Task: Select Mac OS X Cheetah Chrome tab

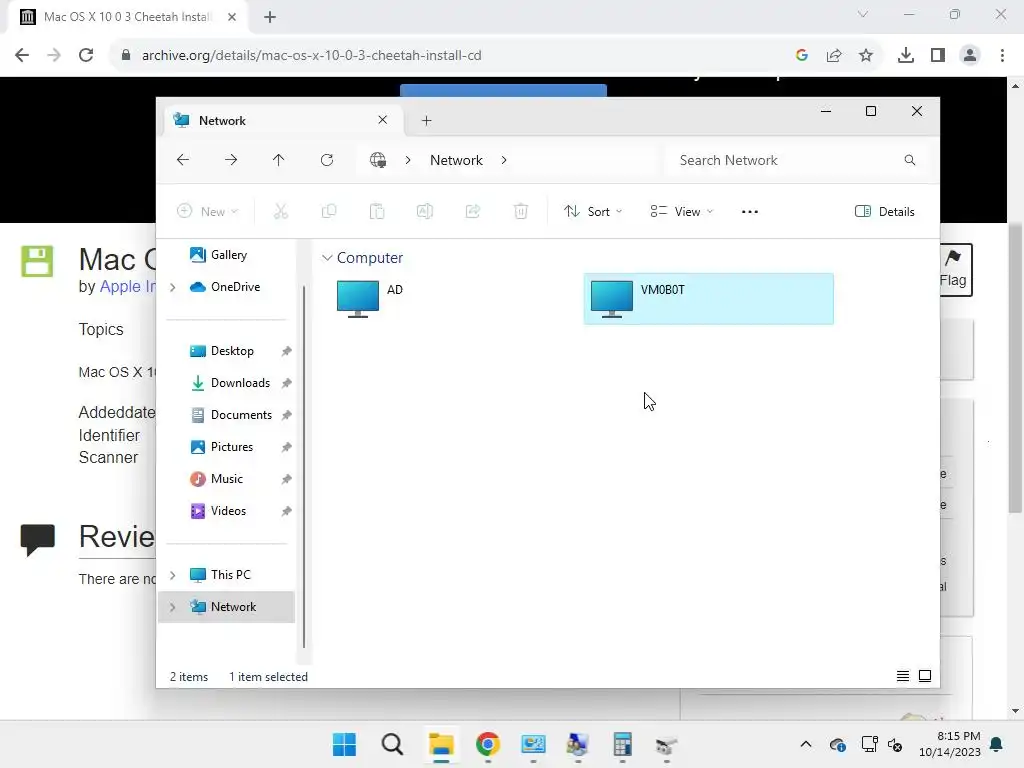Action: [127, 17]
